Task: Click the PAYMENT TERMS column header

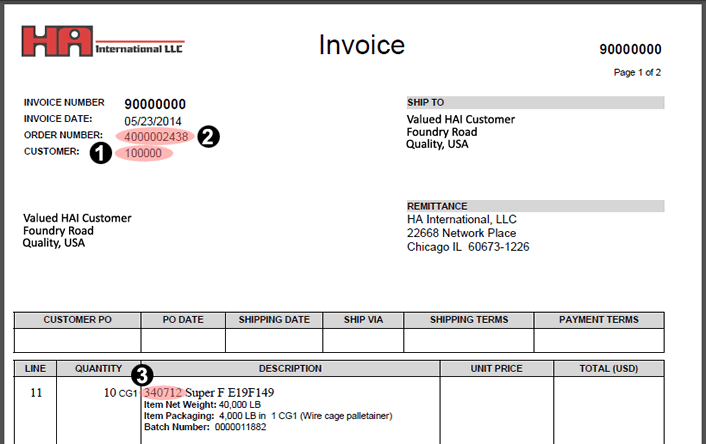Action: pyautogui.click(x=600, y=320)
